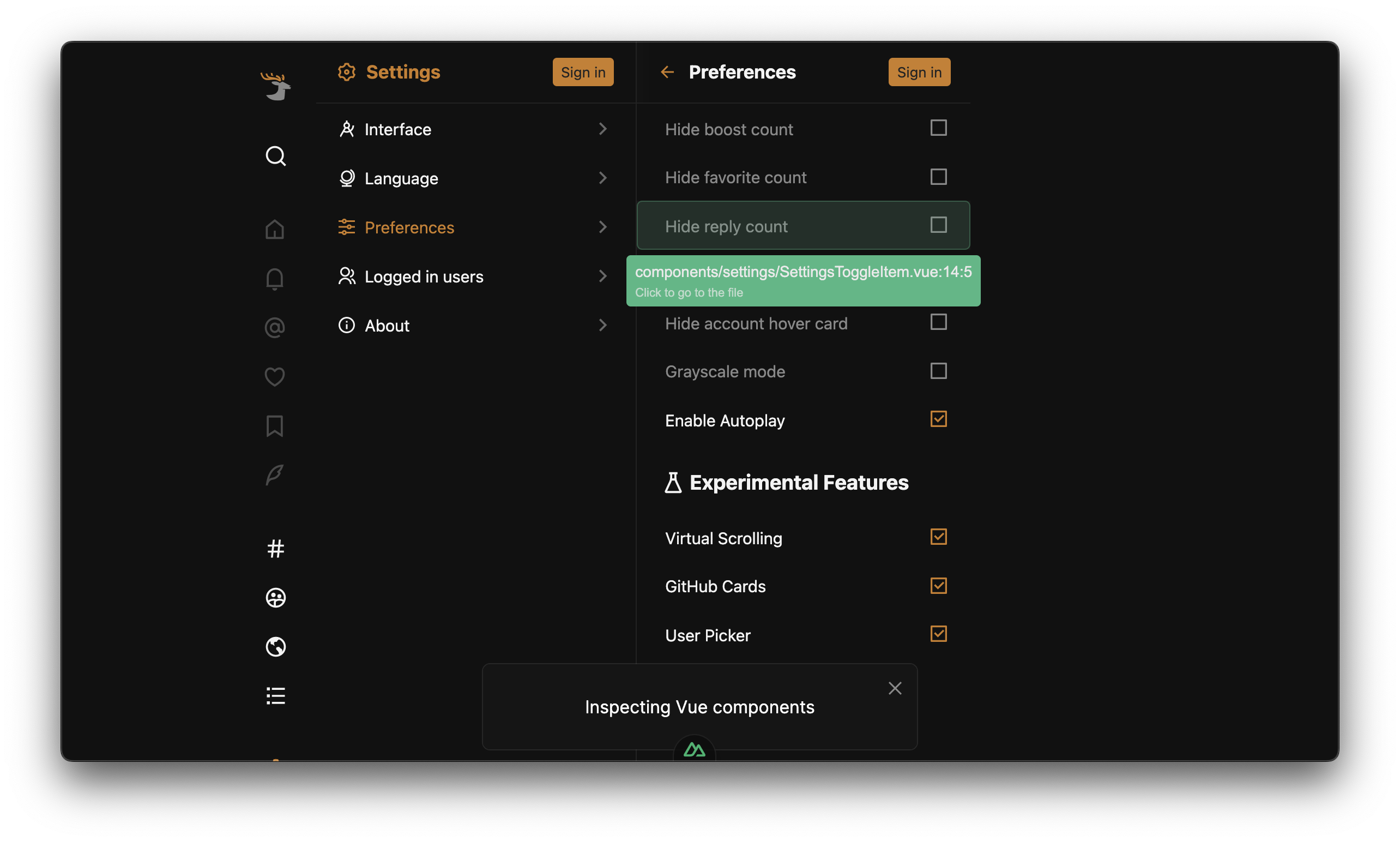This screenshot has width=1400, height=842.
Task: Disable the Enable Autoplay checkbox
Action: [938, 419]
